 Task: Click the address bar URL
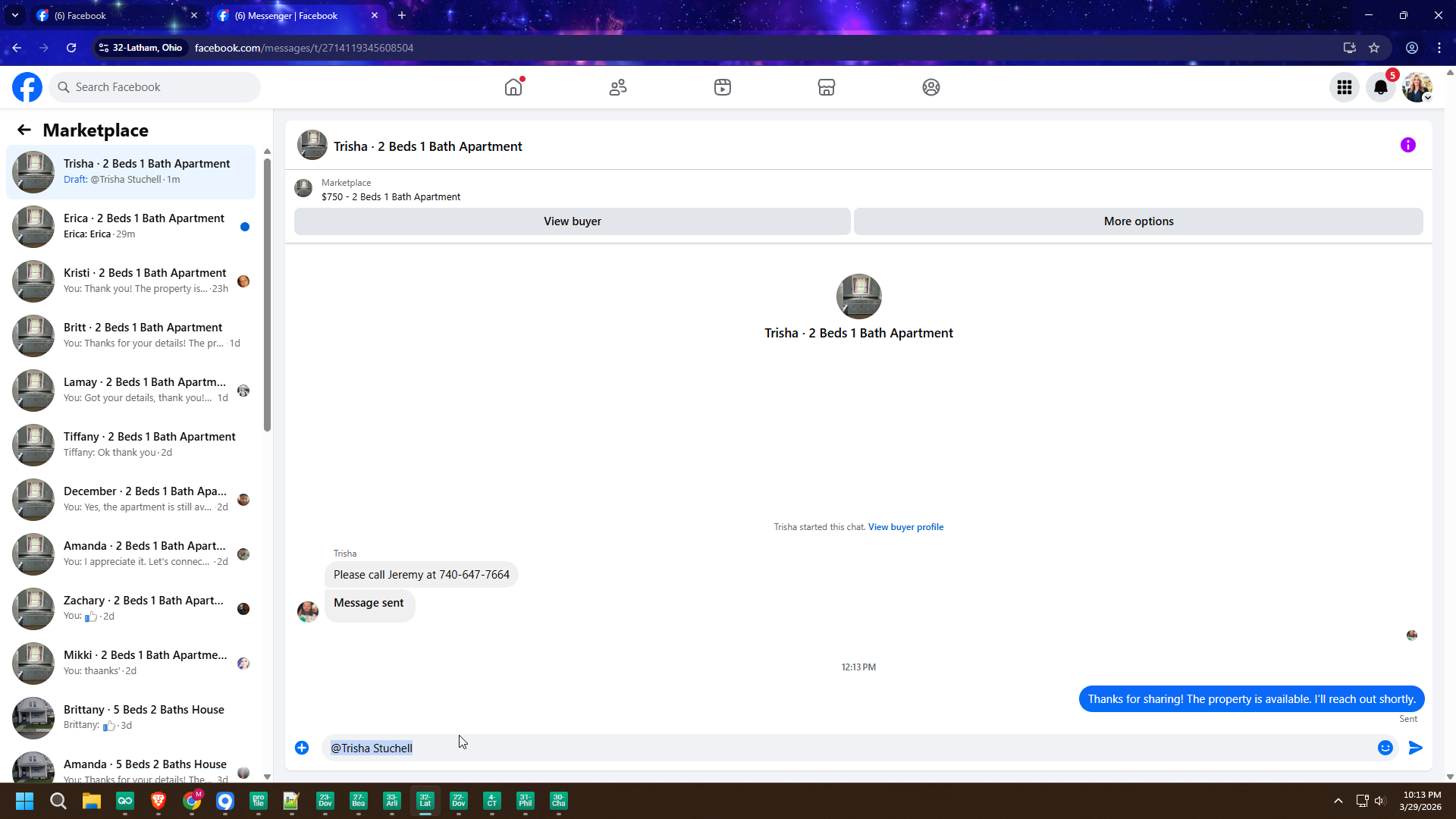click(x=303, y=48)
